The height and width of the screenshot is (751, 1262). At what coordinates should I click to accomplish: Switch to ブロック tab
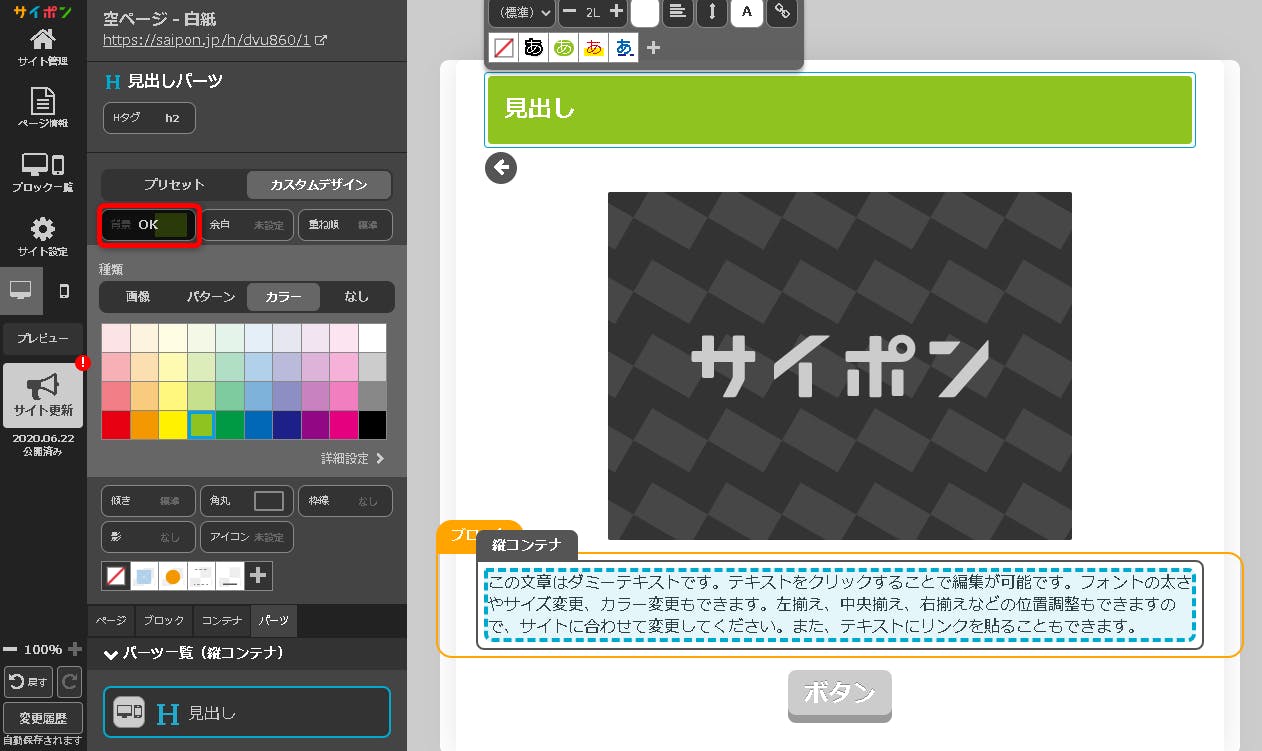163,621
